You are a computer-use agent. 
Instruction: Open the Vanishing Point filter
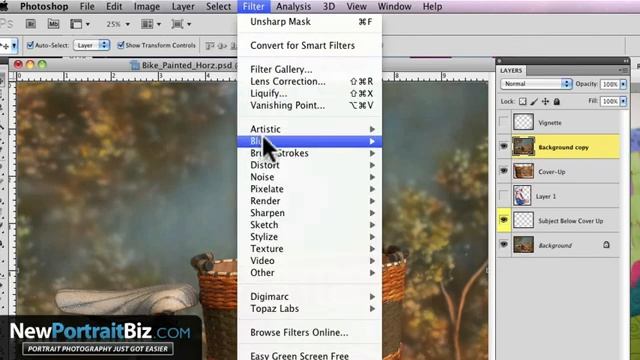pos(309,105)
